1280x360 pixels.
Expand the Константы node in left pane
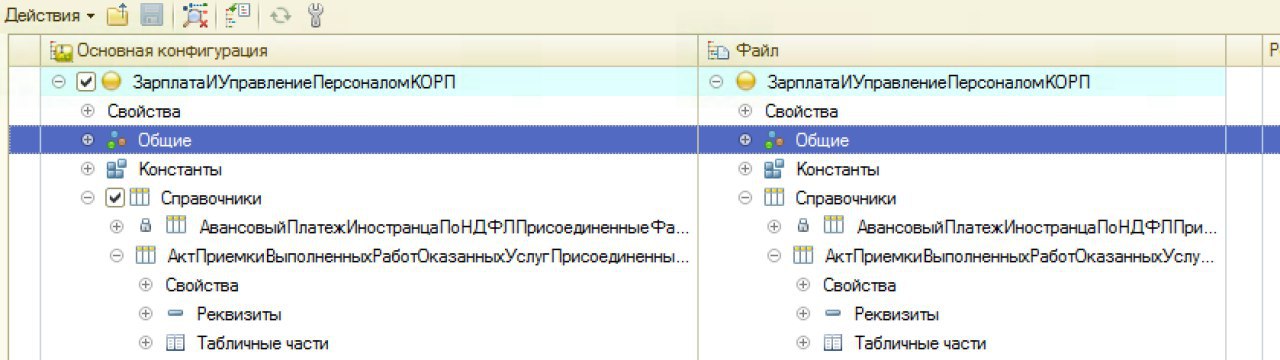(x=87, y=169)
